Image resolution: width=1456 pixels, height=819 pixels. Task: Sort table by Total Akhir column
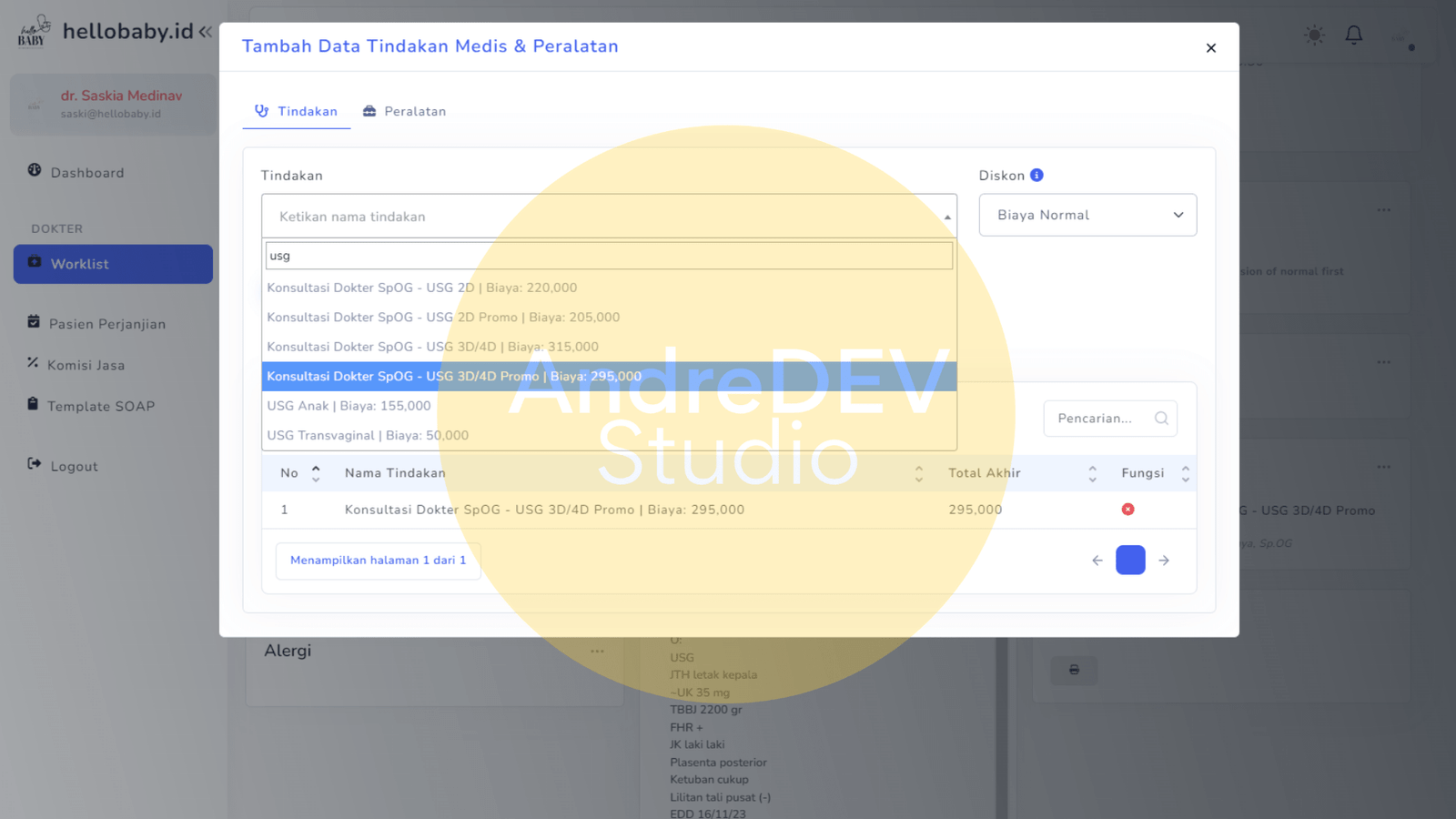(1092, 473)
